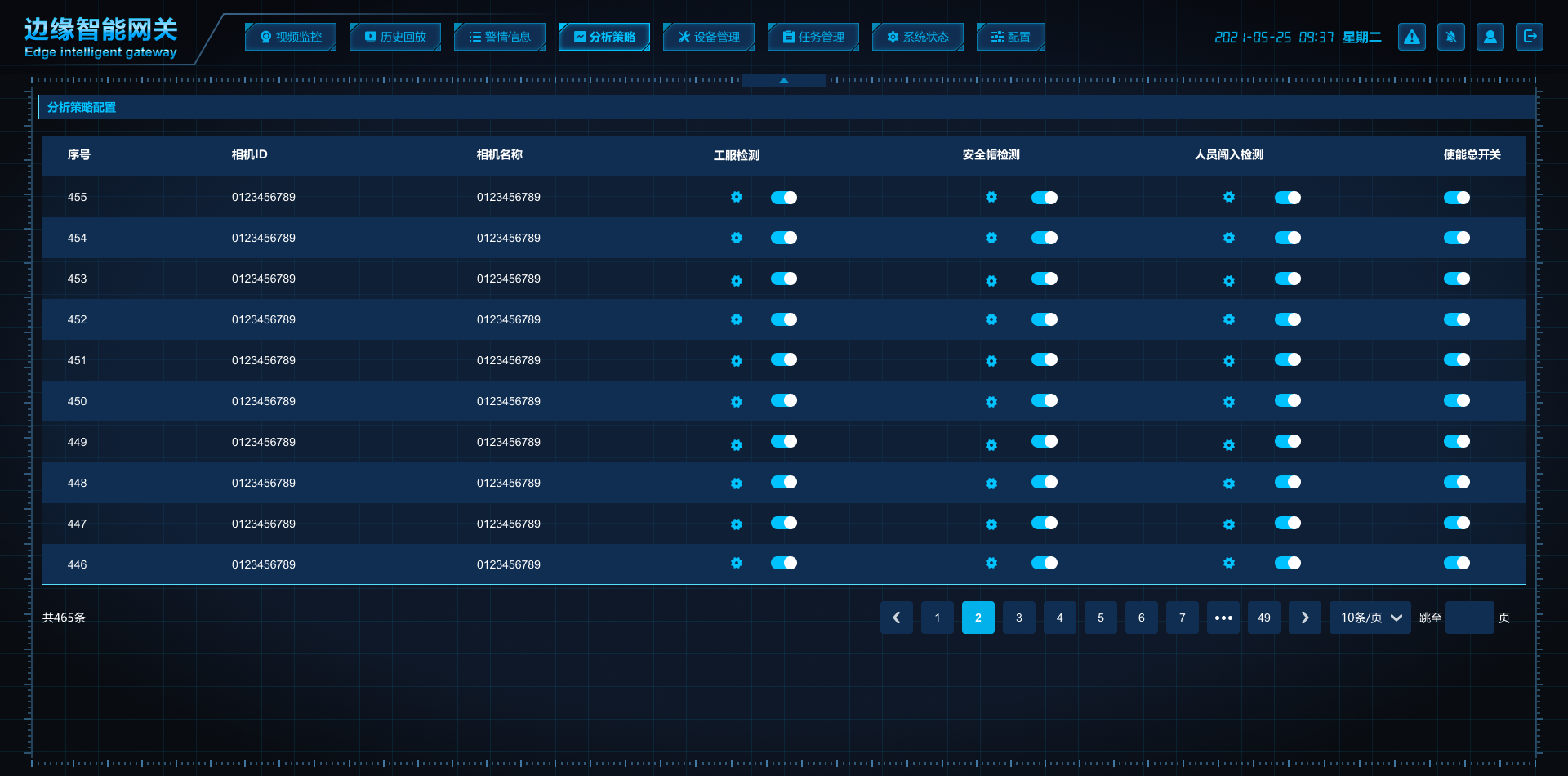Expand more pages via ellipsis button
The height and width of the screenshot is (776, 1568).
pyautogui.click(x=1223, y=618)
